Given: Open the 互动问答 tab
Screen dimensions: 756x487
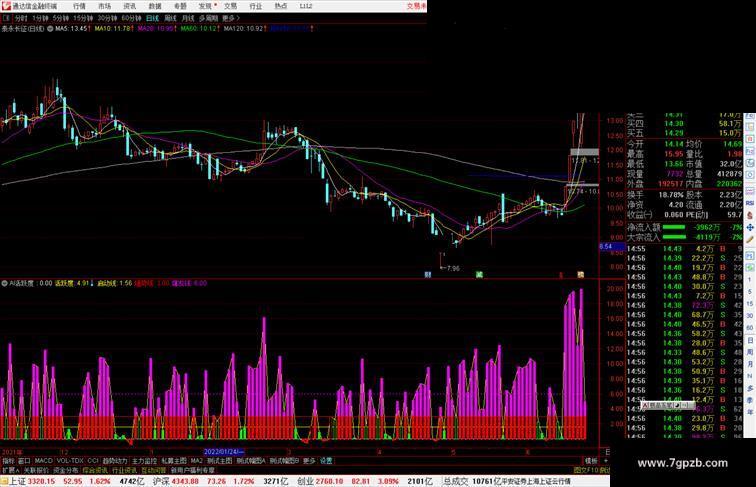Looking at the screenshot, I should 154,470.
